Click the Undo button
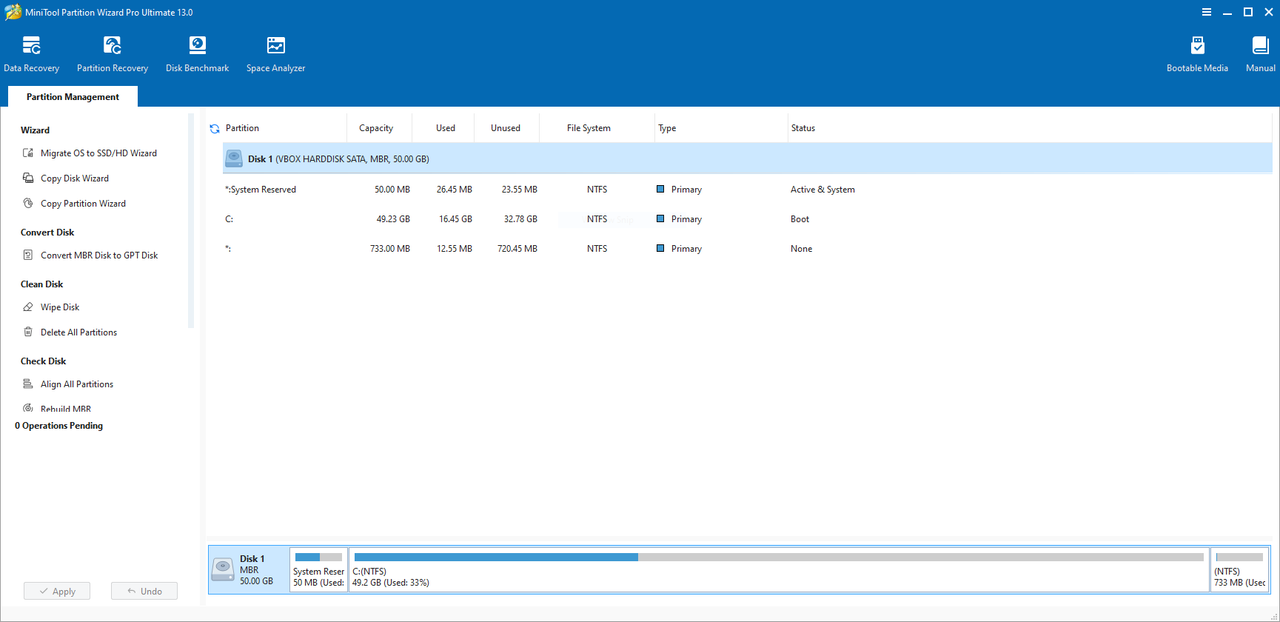Viewport: 1280px width, 622px height. 144,591
